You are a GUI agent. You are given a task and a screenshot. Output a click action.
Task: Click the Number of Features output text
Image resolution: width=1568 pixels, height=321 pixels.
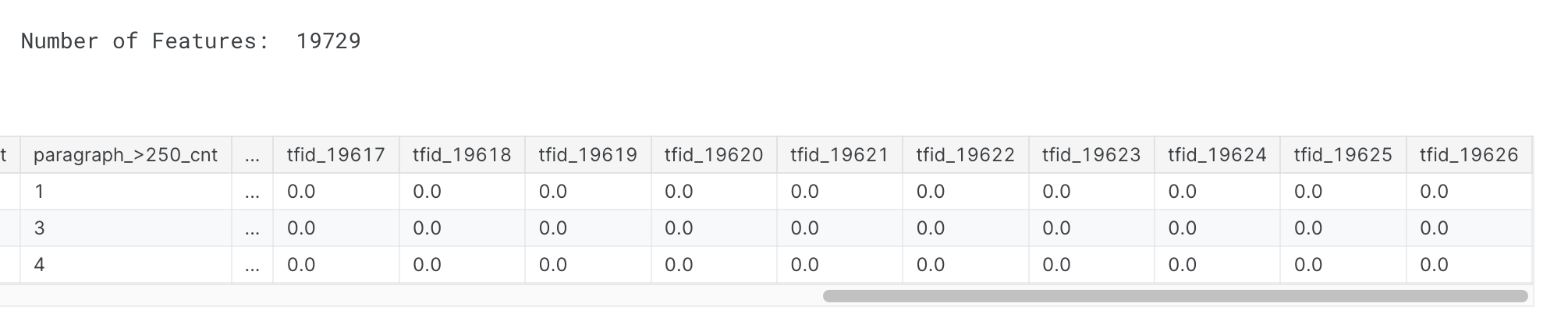190,41
